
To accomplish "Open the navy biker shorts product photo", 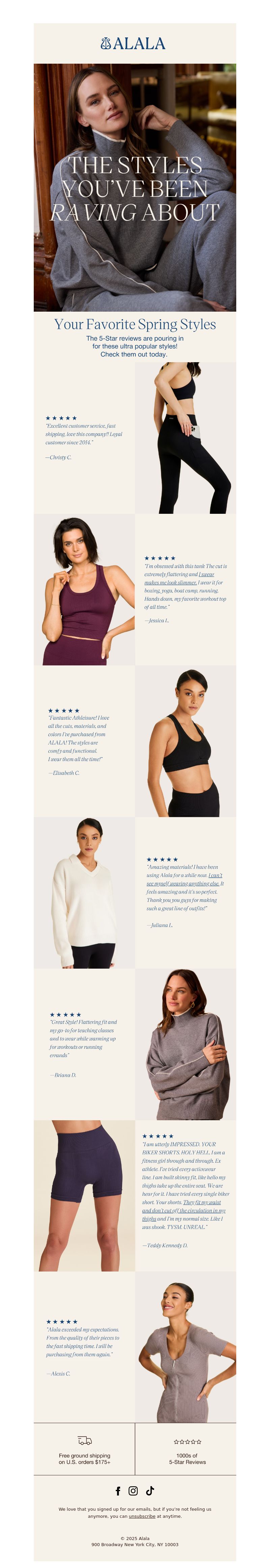I will point(84,1195).
